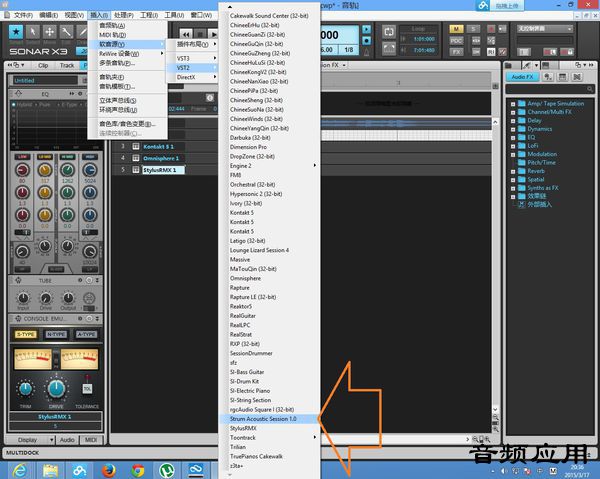Expand the Reverb folder
Screen dimensions: 600x479
[513, 171]
